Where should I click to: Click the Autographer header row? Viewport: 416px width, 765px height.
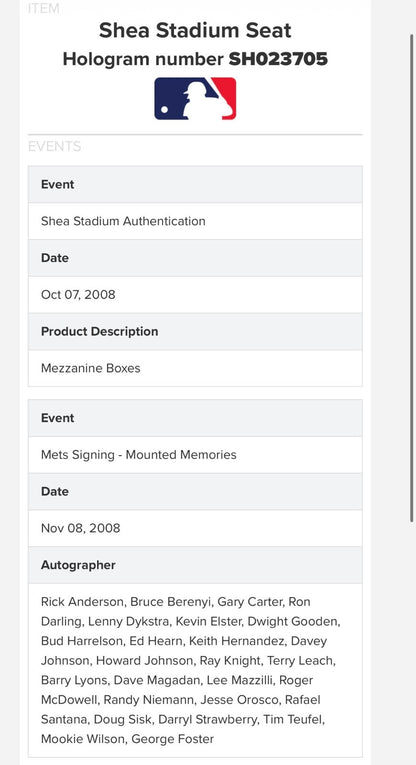coord(195,565)
